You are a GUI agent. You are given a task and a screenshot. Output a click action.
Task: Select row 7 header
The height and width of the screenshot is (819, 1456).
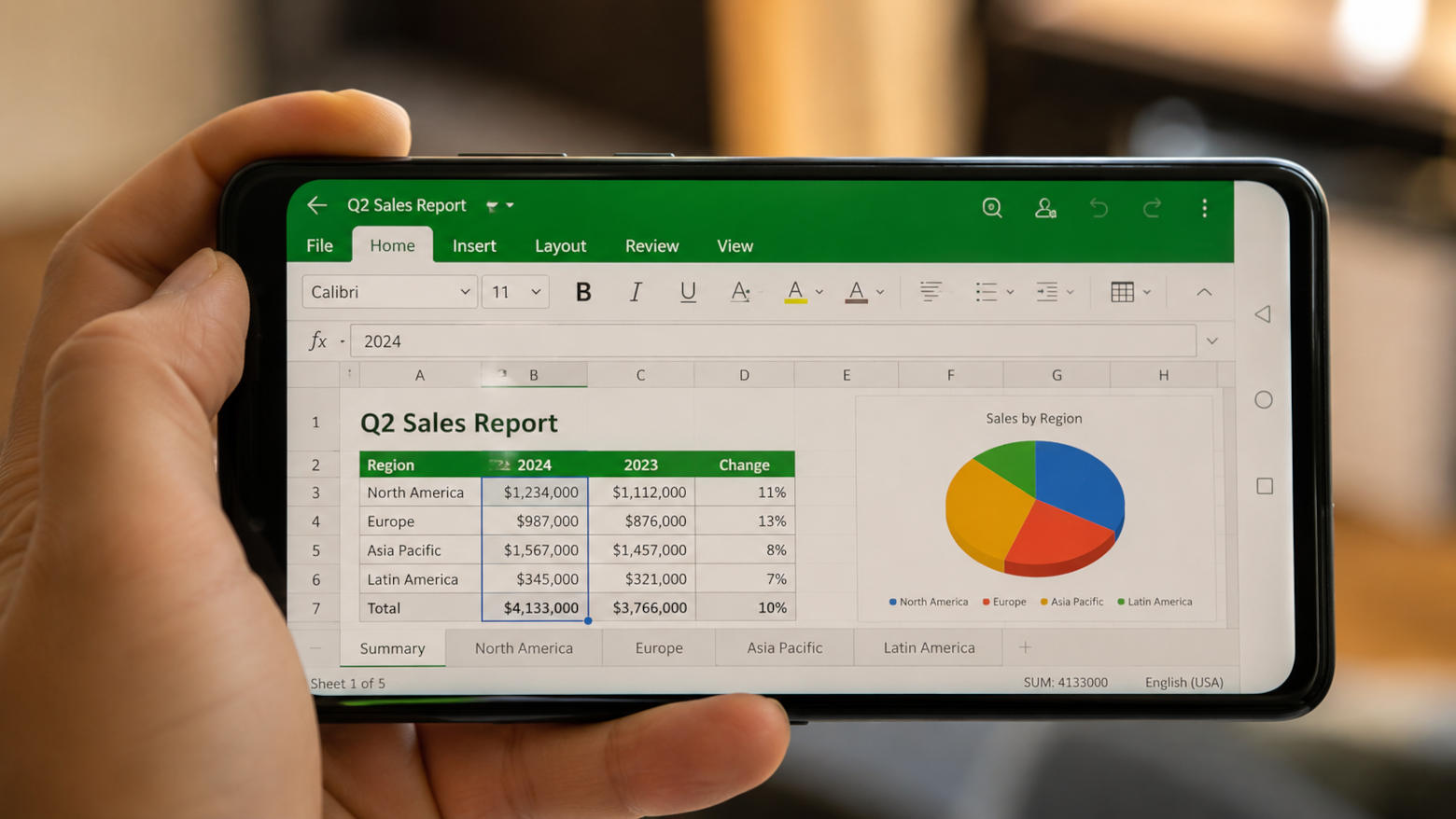coord(315,608)
